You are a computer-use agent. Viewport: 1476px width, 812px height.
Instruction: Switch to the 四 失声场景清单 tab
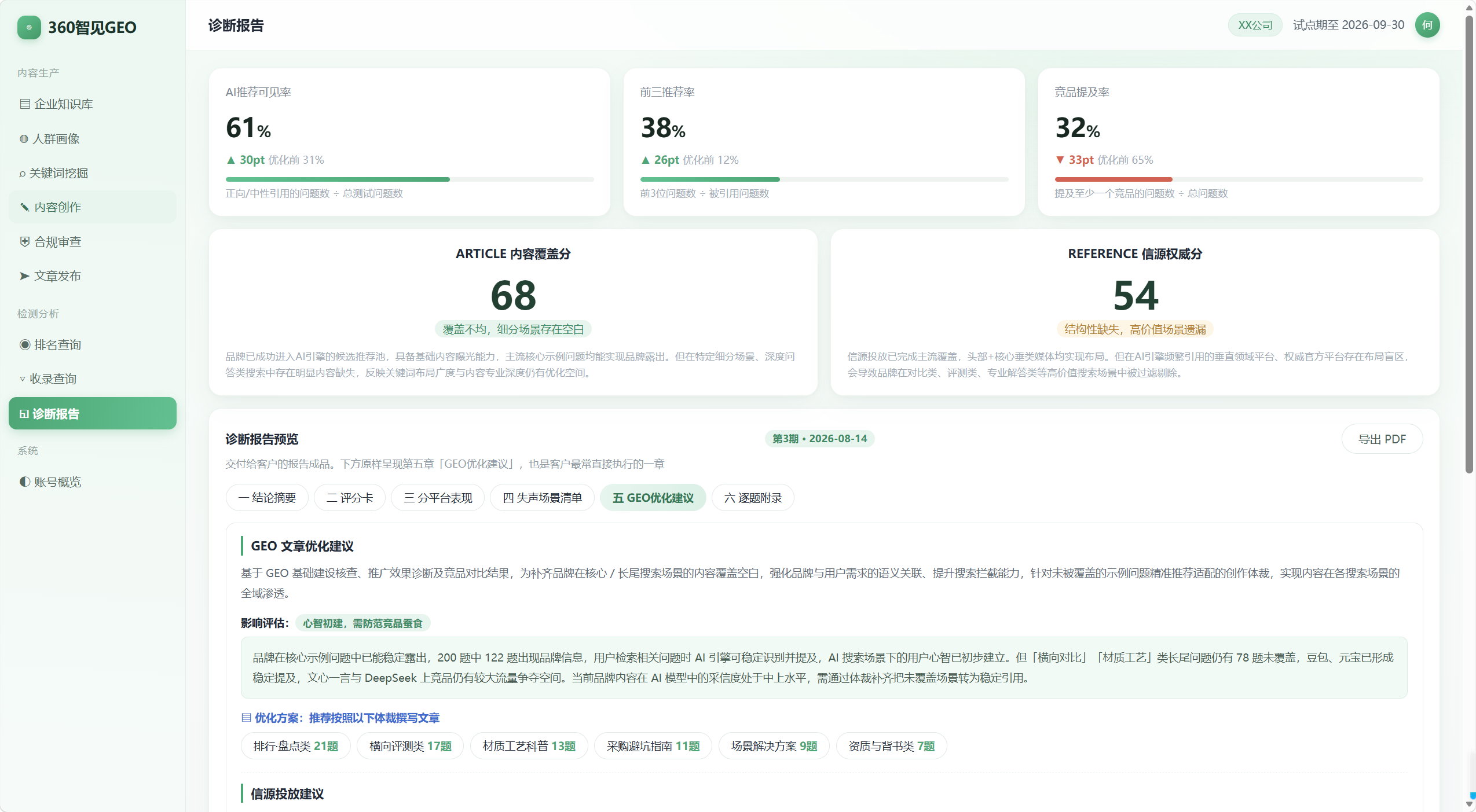[x=542, y=498]
